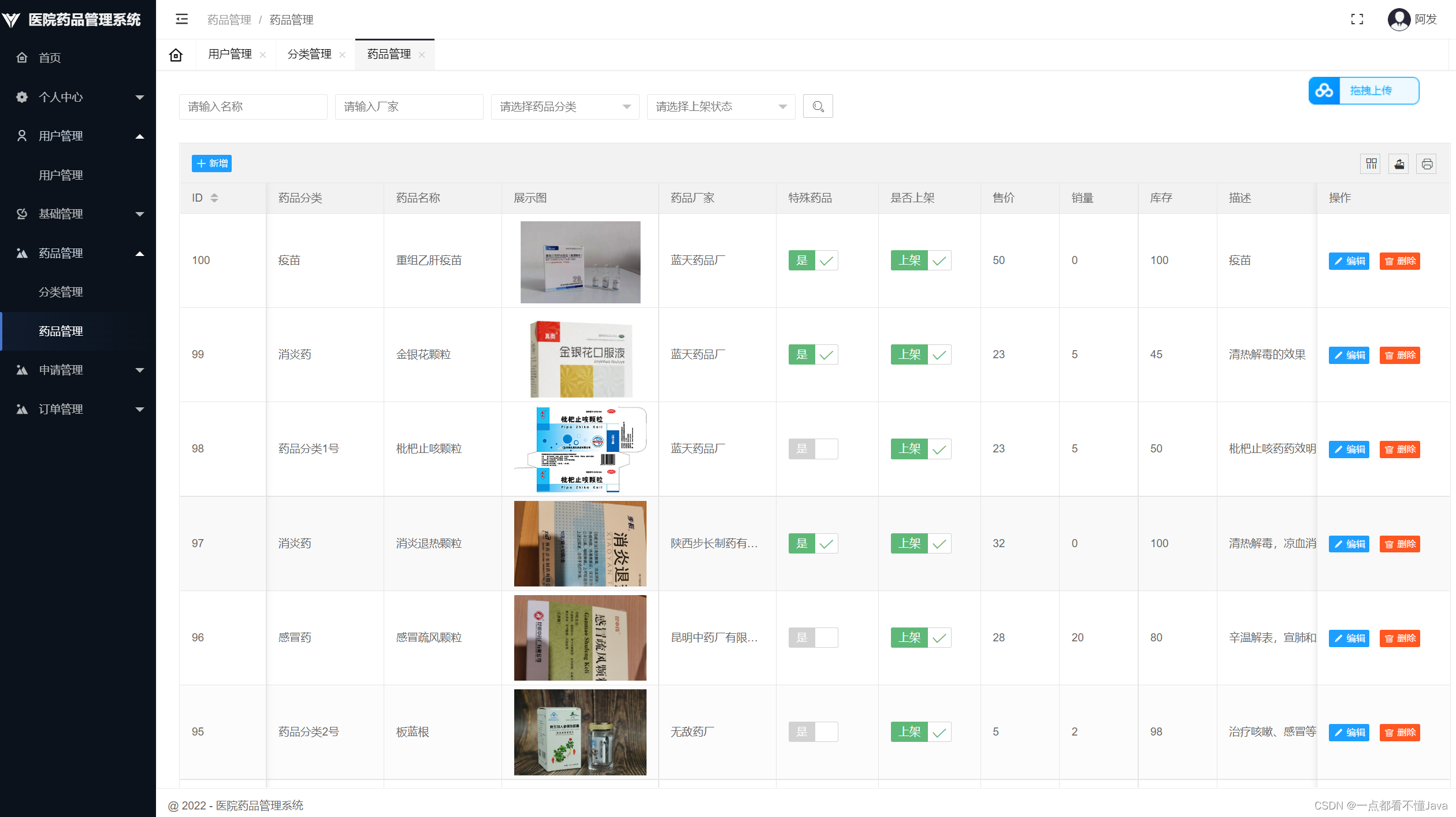
Task: Click the export table icon
Action: (x=1399, y=164)
